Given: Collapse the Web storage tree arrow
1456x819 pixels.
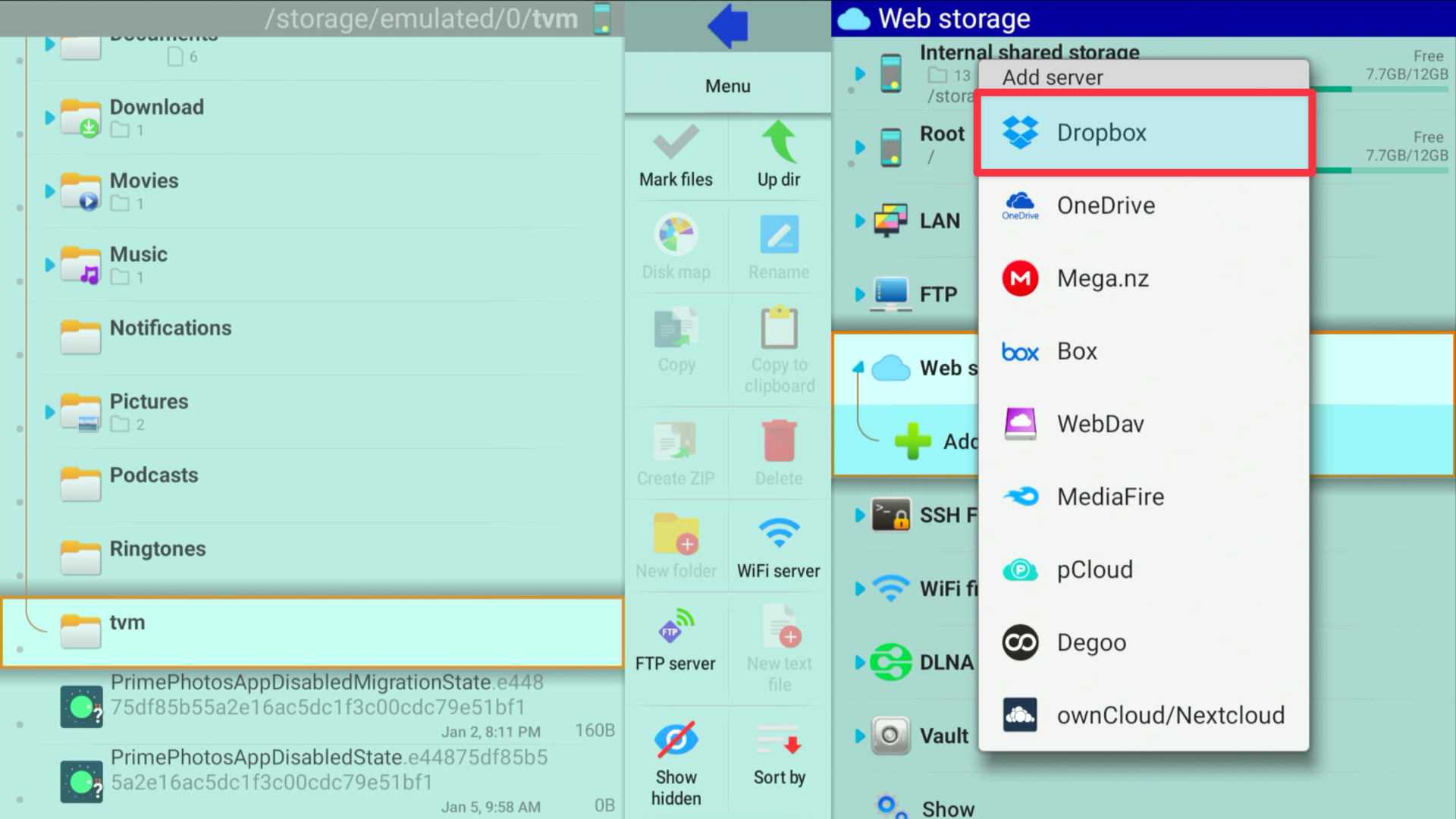Looking at the screenshot, I should (x=858, y=368).
